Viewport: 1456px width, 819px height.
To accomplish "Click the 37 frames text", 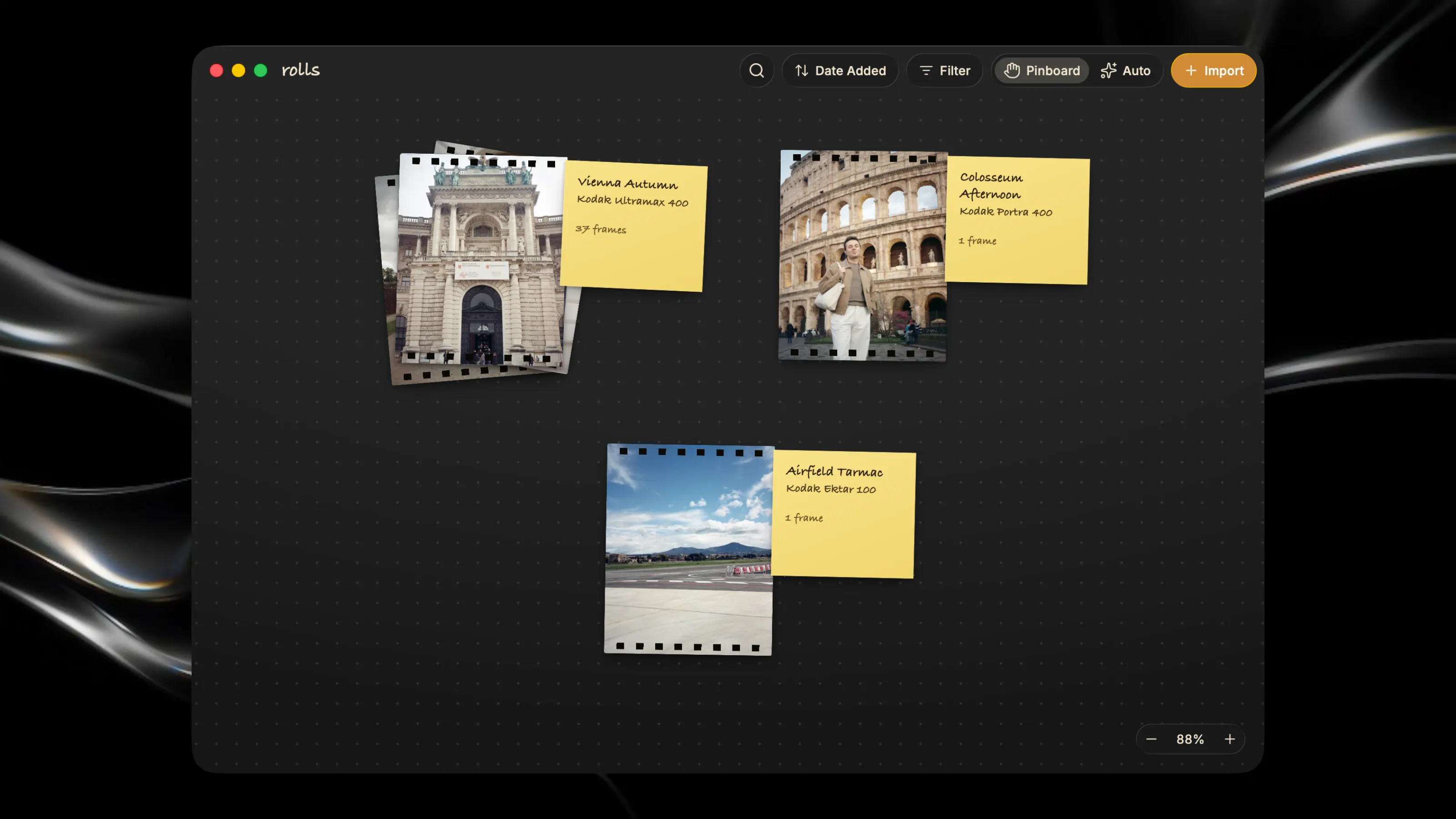I will 601,229.
